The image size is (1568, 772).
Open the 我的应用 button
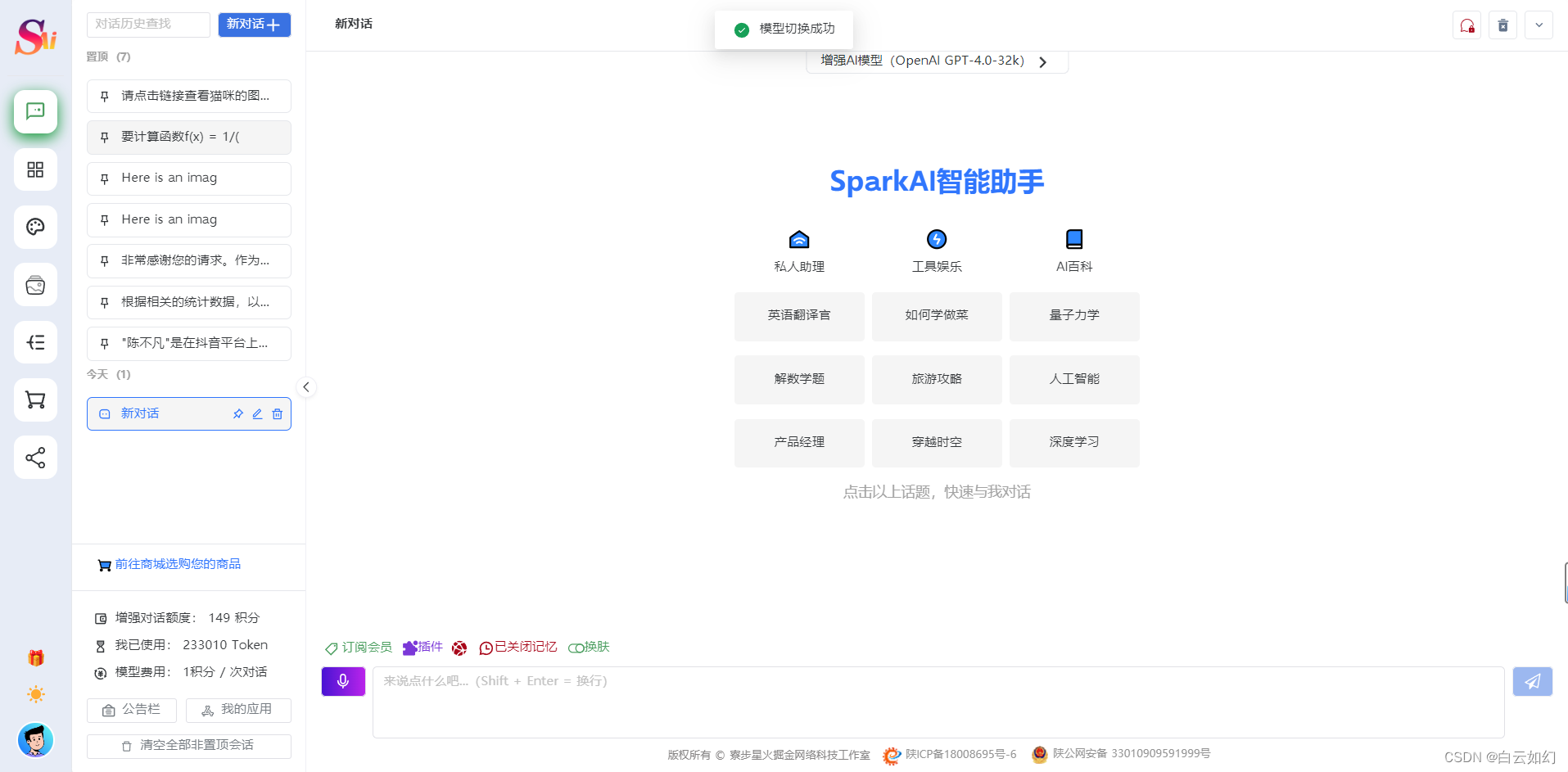pyautogui.click(x=238, y=710)
